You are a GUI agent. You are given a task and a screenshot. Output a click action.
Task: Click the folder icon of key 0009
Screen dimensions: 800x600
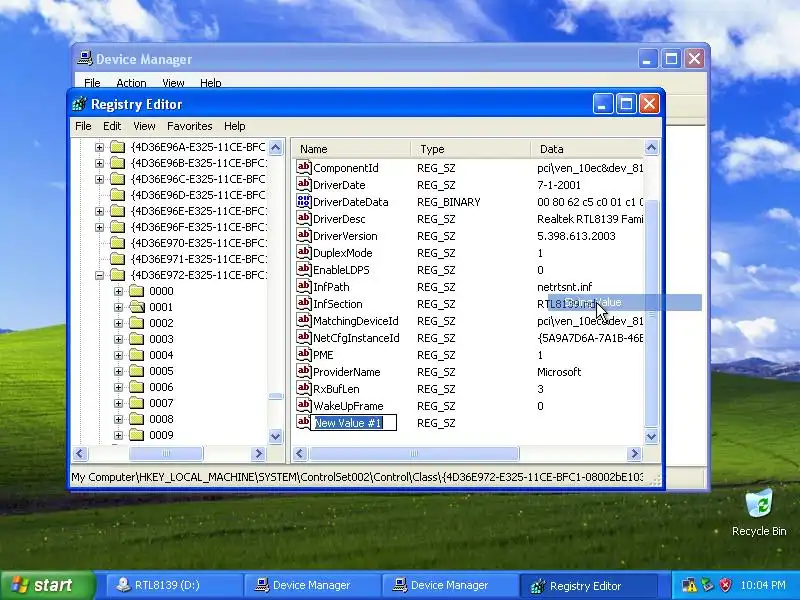click(137, 435)
